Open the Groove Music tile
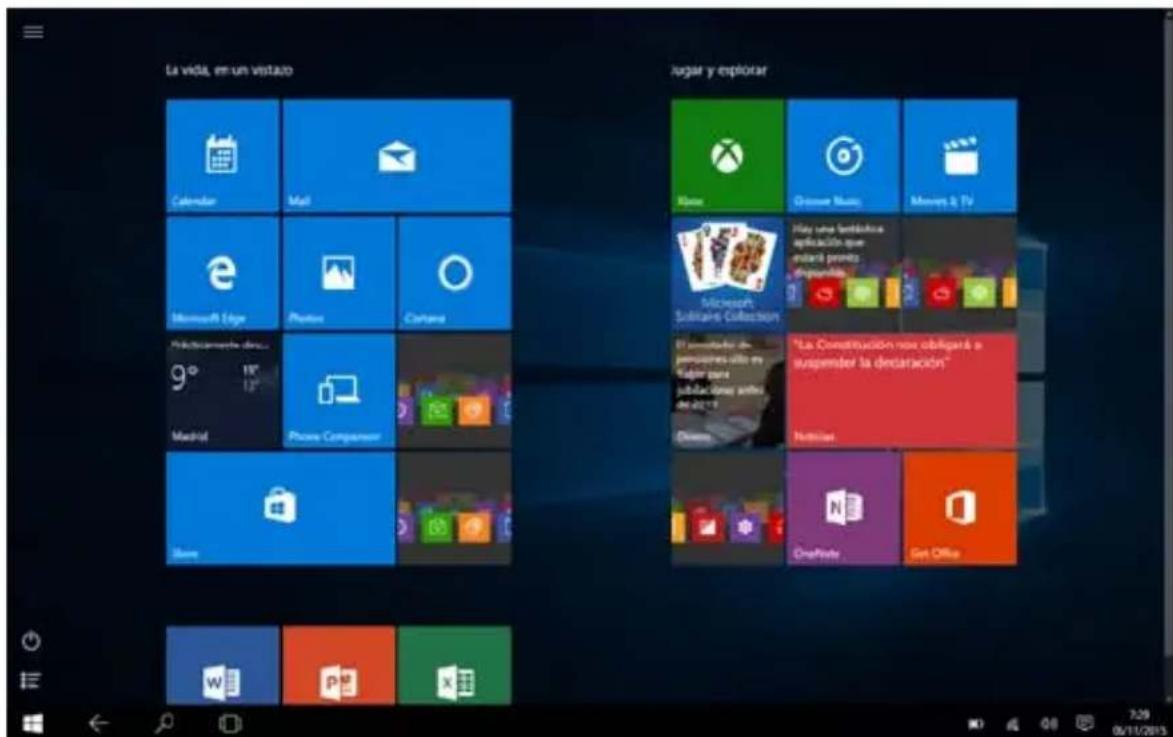 [843, 155]
